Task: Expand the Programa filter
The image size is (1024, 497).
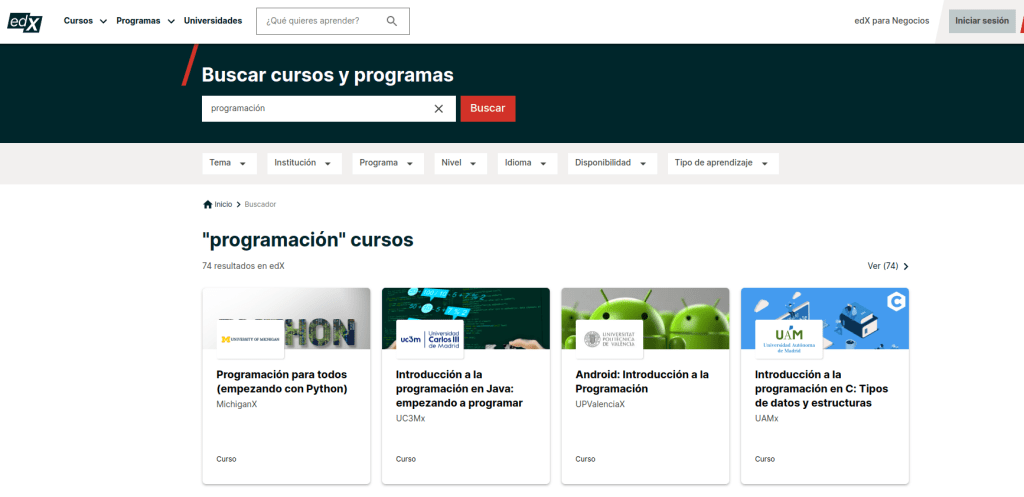Action: (388, 163)
